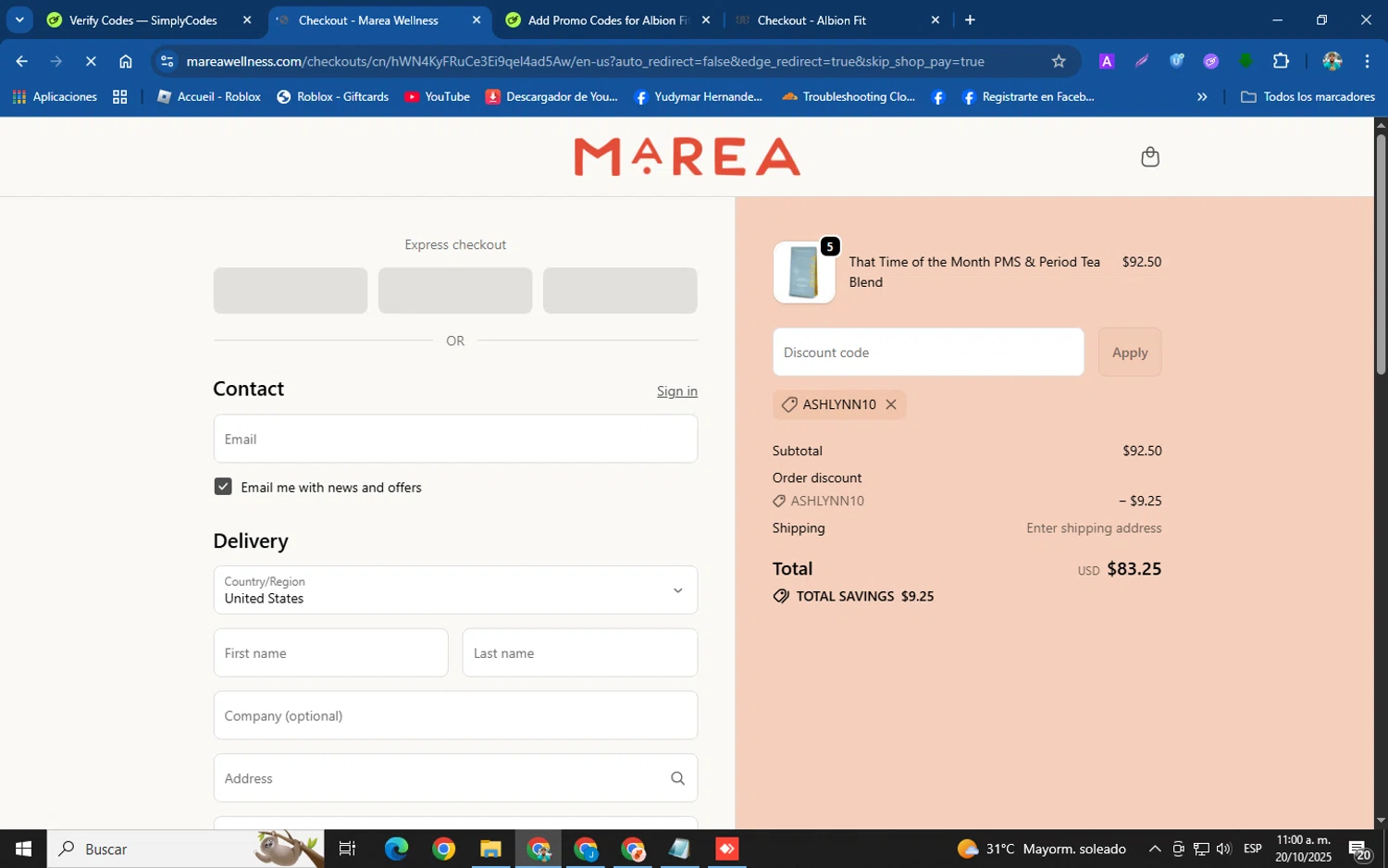
Task: Show more bookmarks with the chevron
Action: 1202,96
